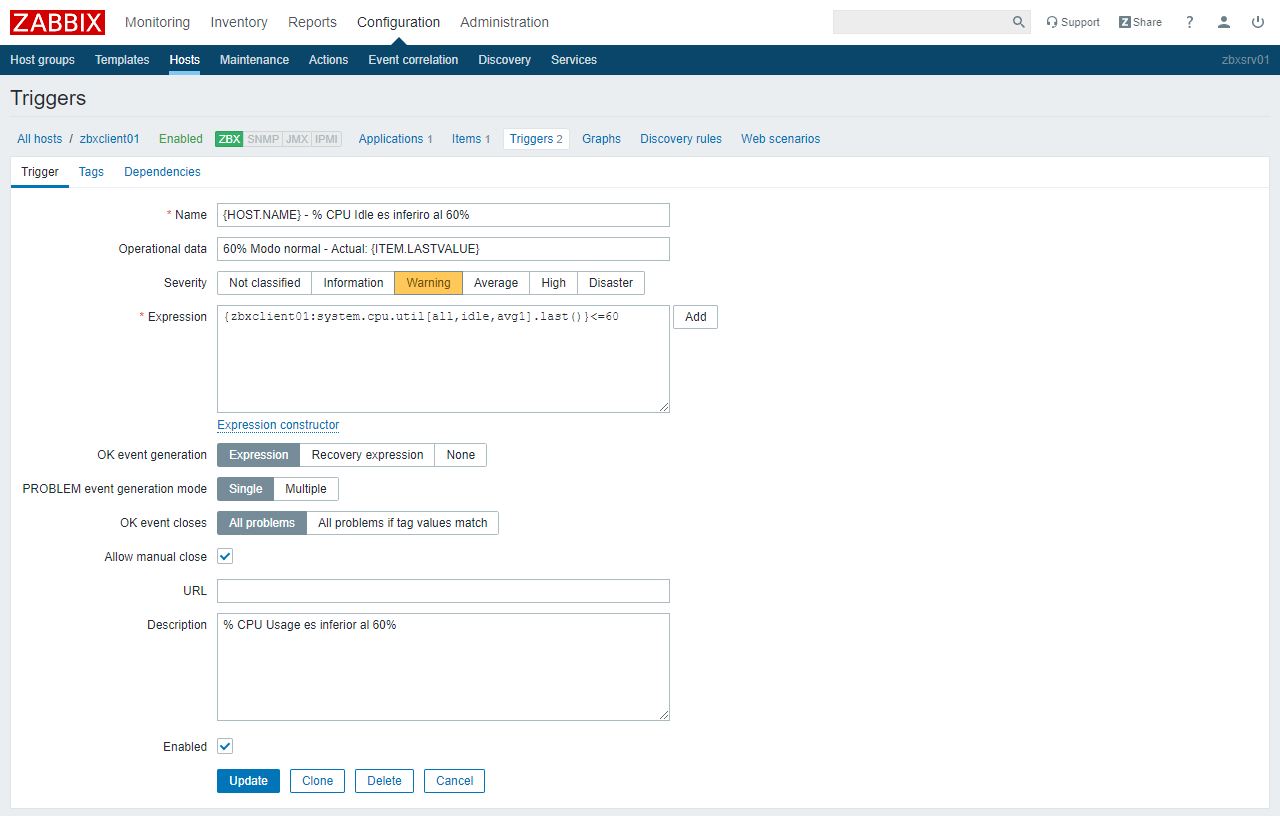Viewport: 1280px width, 816px height.
Task: Click the Update button
Action: [x=248, y=781]
